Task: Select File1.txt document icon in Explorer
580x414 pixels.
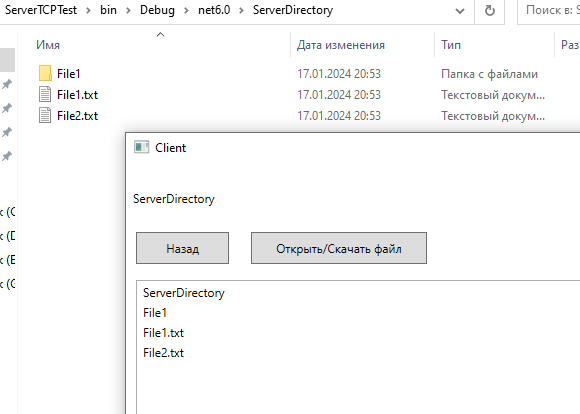Action: [45, 94]
